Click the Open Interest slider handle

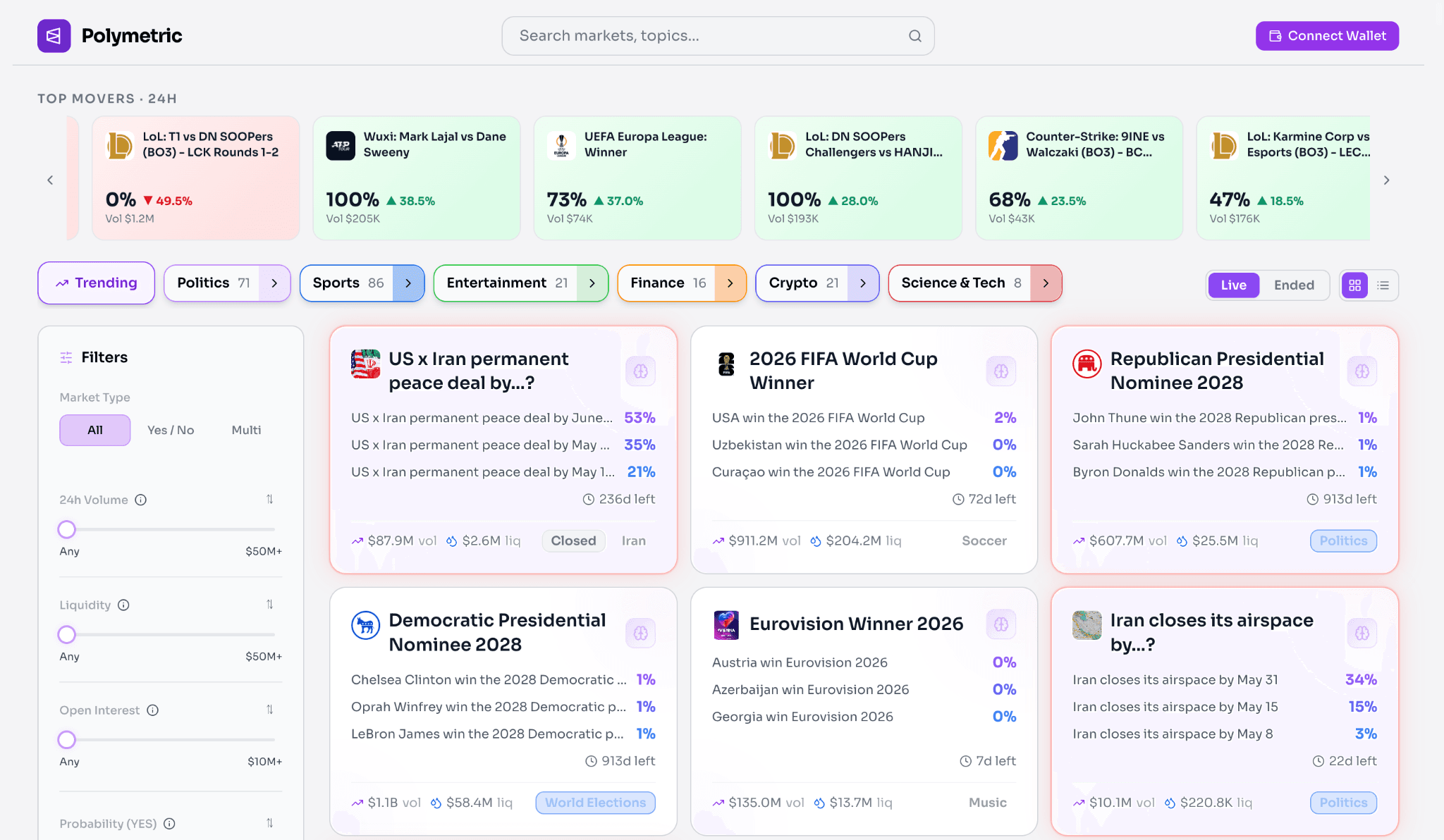(66, 739)
